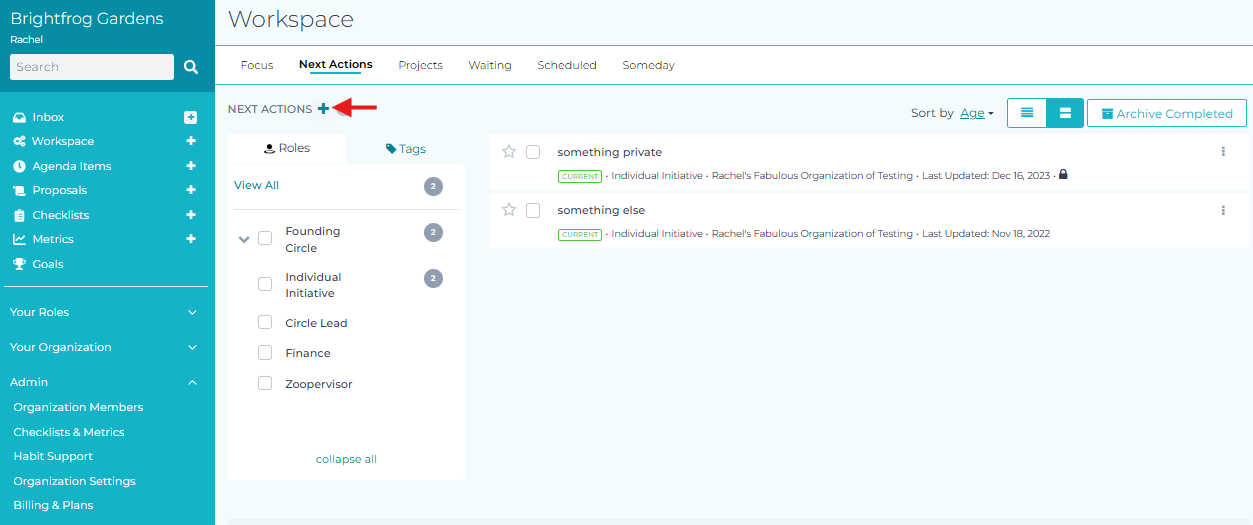Click the search magnifier icon
The image size is (1253, 525).
click(191, 67)
